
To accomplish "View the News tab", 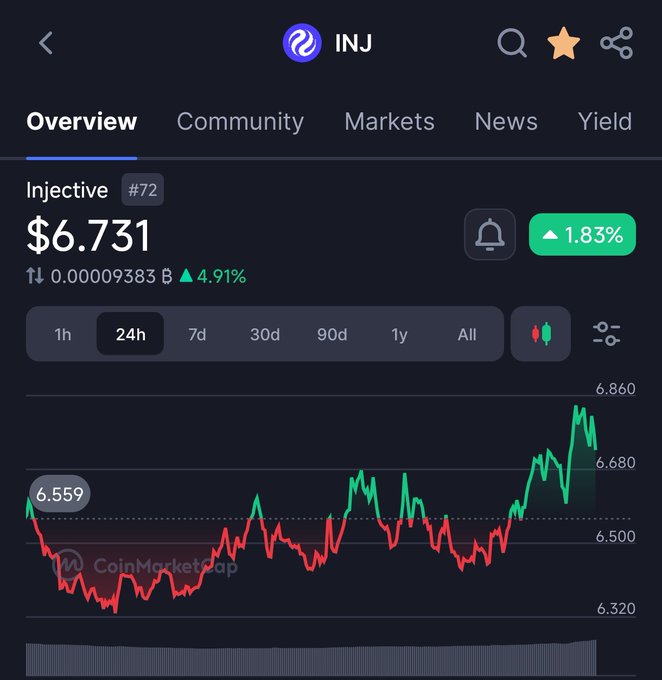I will (506, 121).
